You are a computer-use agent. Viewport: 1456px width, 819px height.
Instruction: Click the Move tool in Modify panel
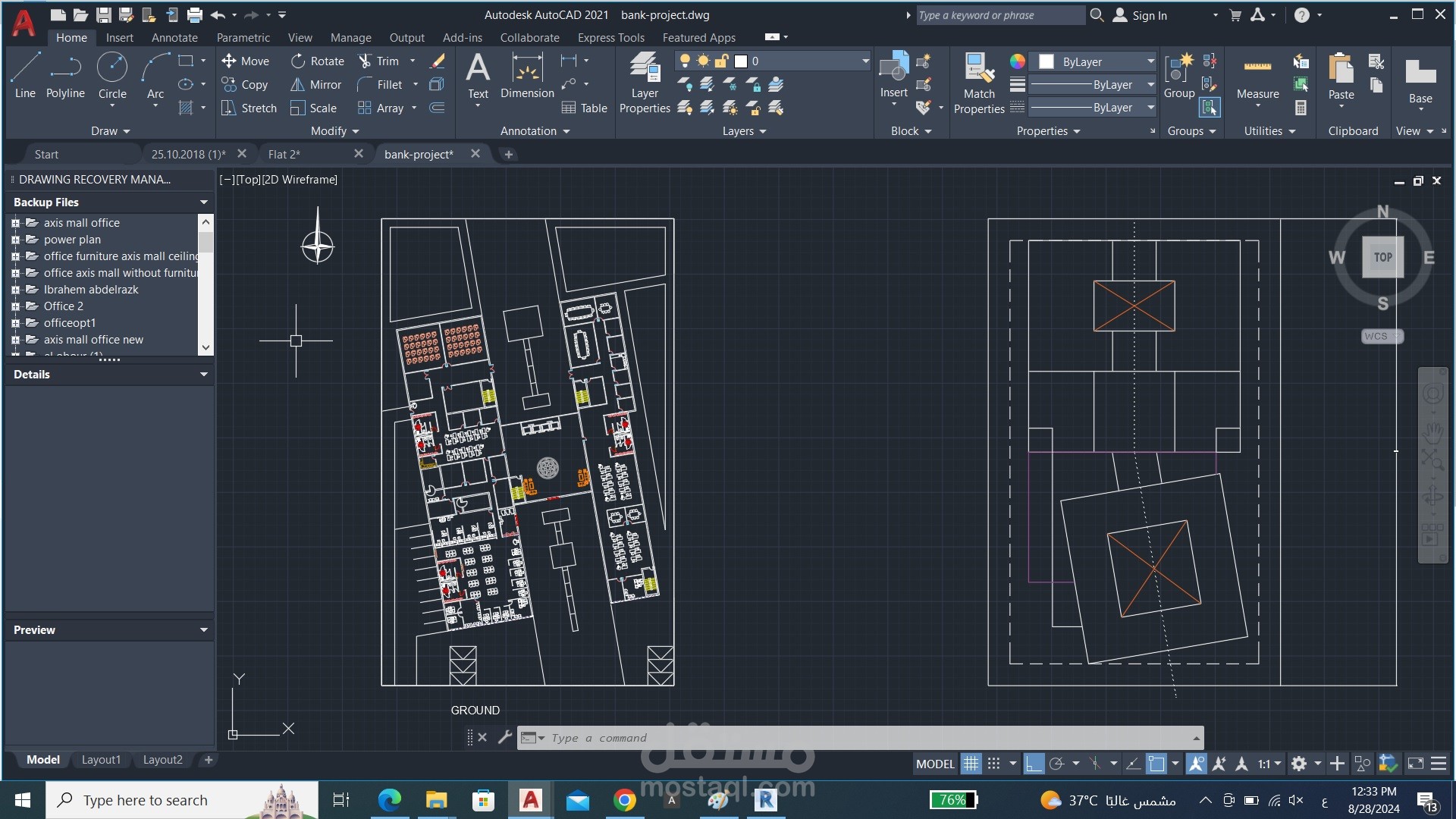[245, 61]
